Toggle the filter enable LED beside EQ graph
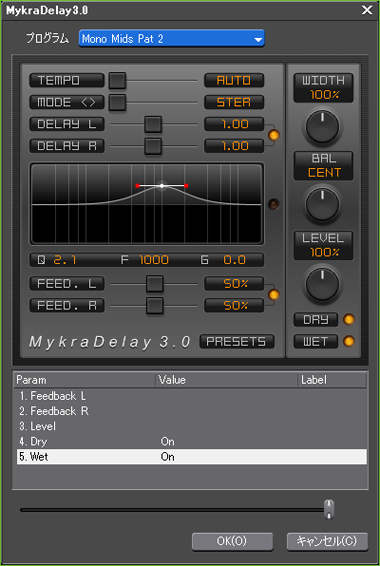 click(274, 204)
